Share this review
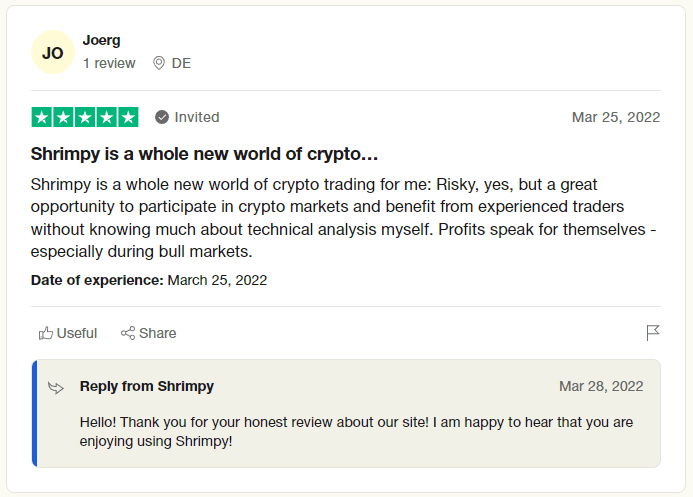This screenshot has width=693, height=497. pos(148,333)
